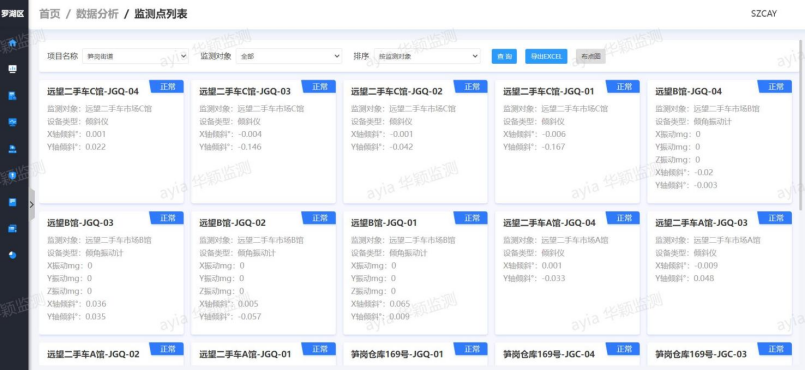Click 正常 badge on C馆-JGQ-04 card

tap(167, 86)
